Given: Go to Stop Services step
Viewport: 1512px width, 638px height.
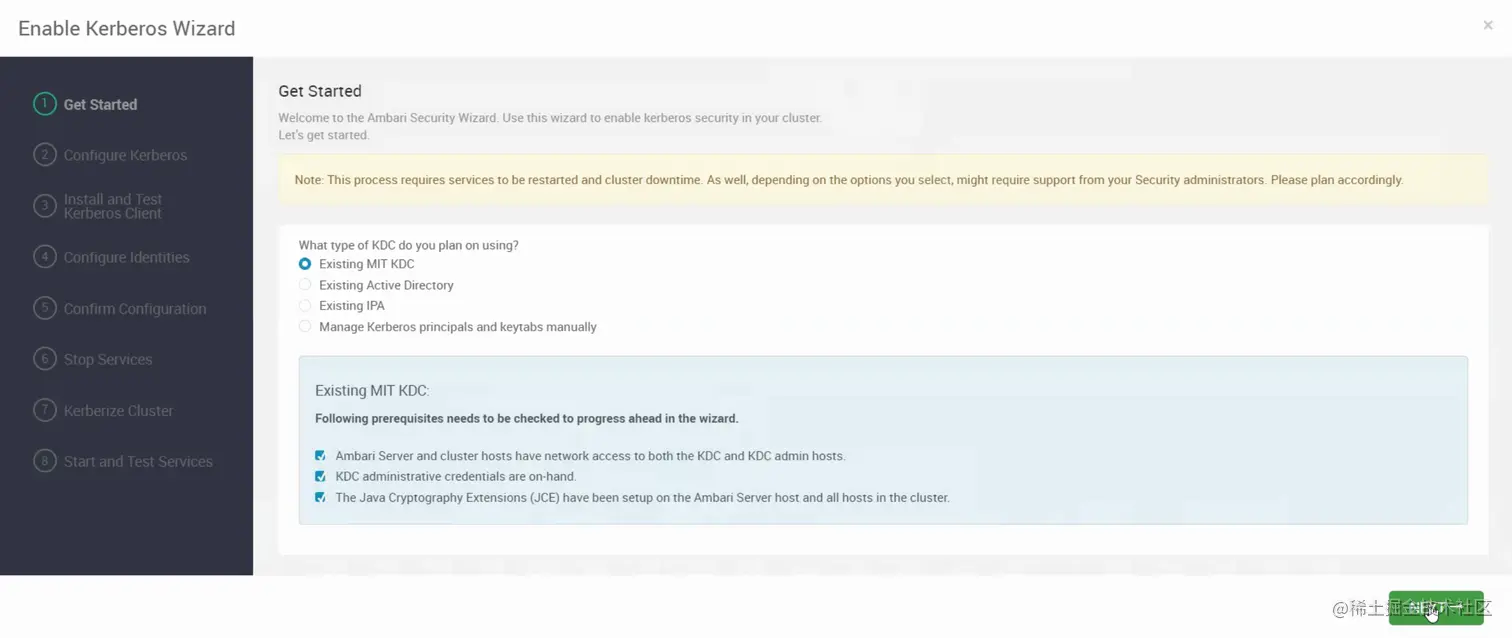Looking at the screenshot, I should [x=108, y=359].
